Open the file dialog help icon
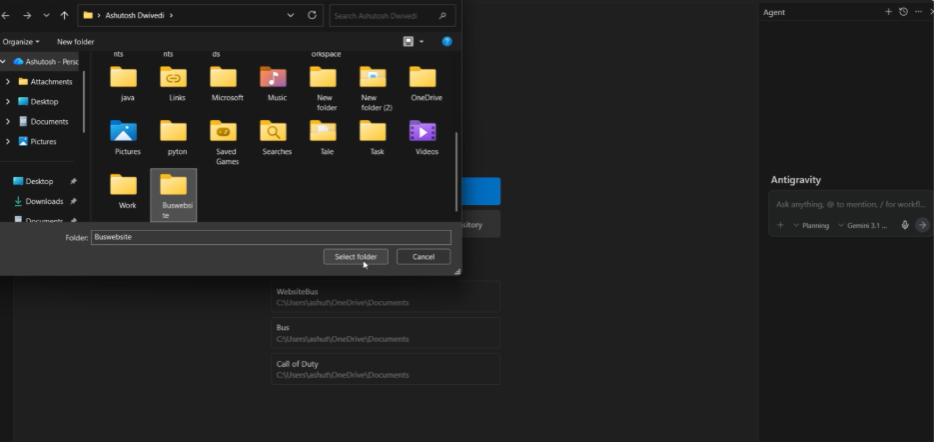Screen dimensions: 936x442 [447, 41]
